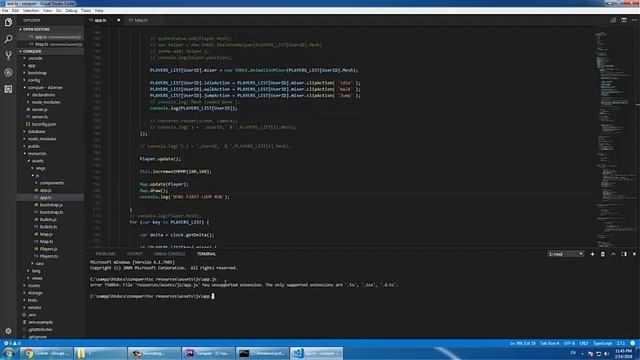Open the File menu
The height and width of the screenshot is (360, 640).
click(x=5, y=11)
